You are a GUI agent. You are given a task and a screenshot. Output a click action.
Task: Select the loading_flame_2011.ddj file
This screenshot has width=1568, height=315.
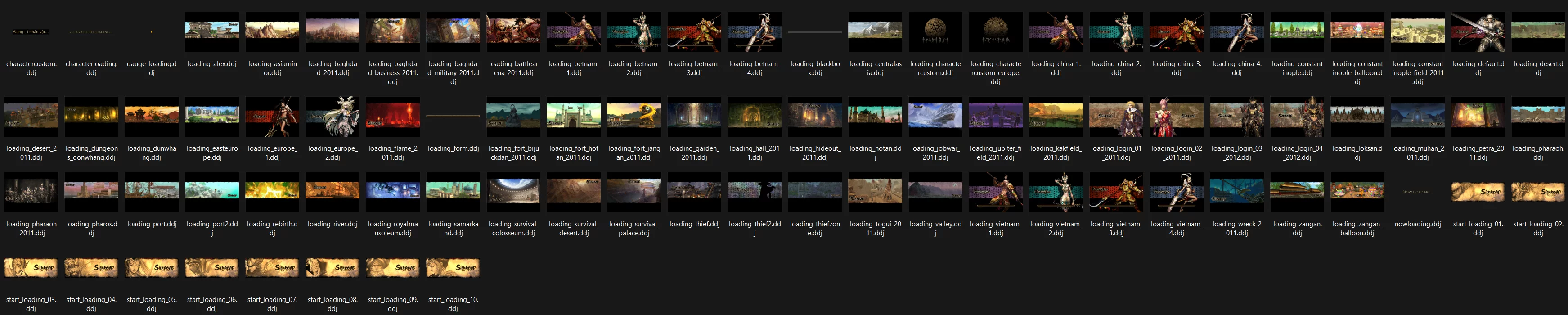pyautogui.click(x=393, y=117)
